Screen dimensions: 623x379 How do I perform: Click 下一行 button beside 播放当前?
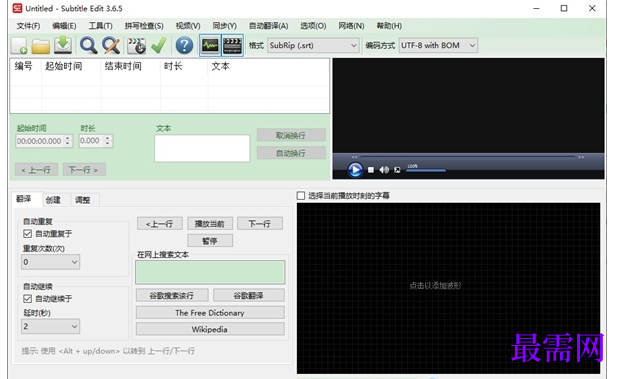click(x=260, y=224)
